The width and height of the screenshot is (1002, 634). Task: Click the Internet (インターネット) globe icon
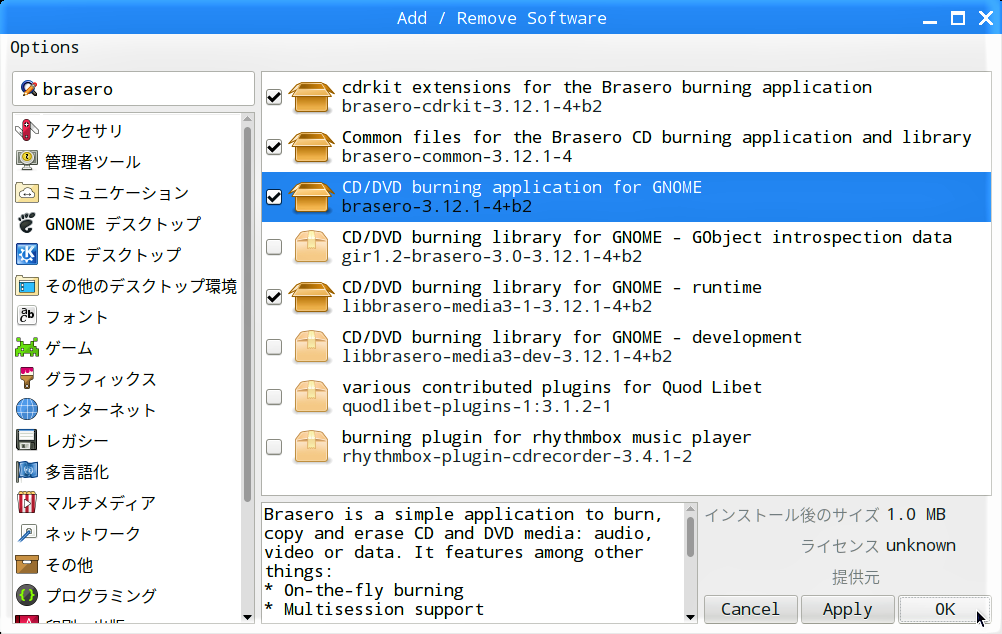[27, 410]
